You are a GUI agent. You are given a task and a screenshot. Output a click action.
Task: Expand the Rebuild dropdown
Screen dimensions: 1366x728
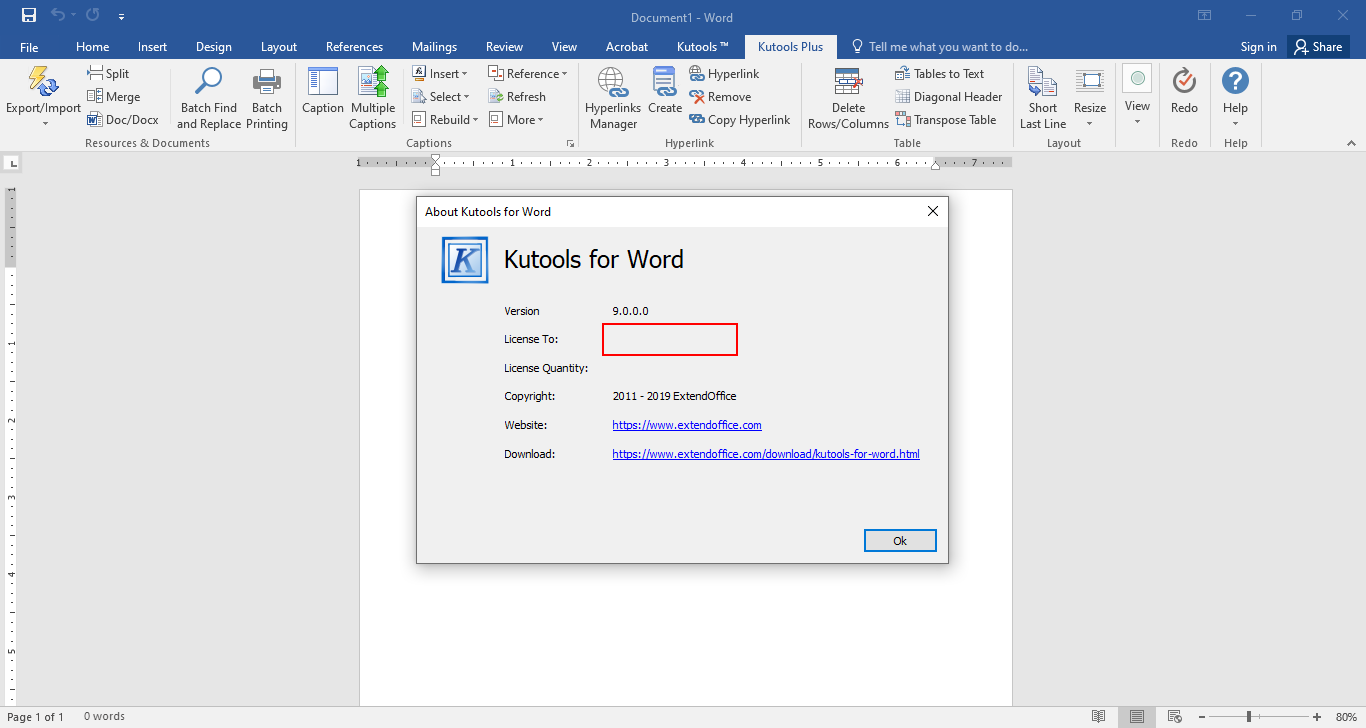[444, 120]
